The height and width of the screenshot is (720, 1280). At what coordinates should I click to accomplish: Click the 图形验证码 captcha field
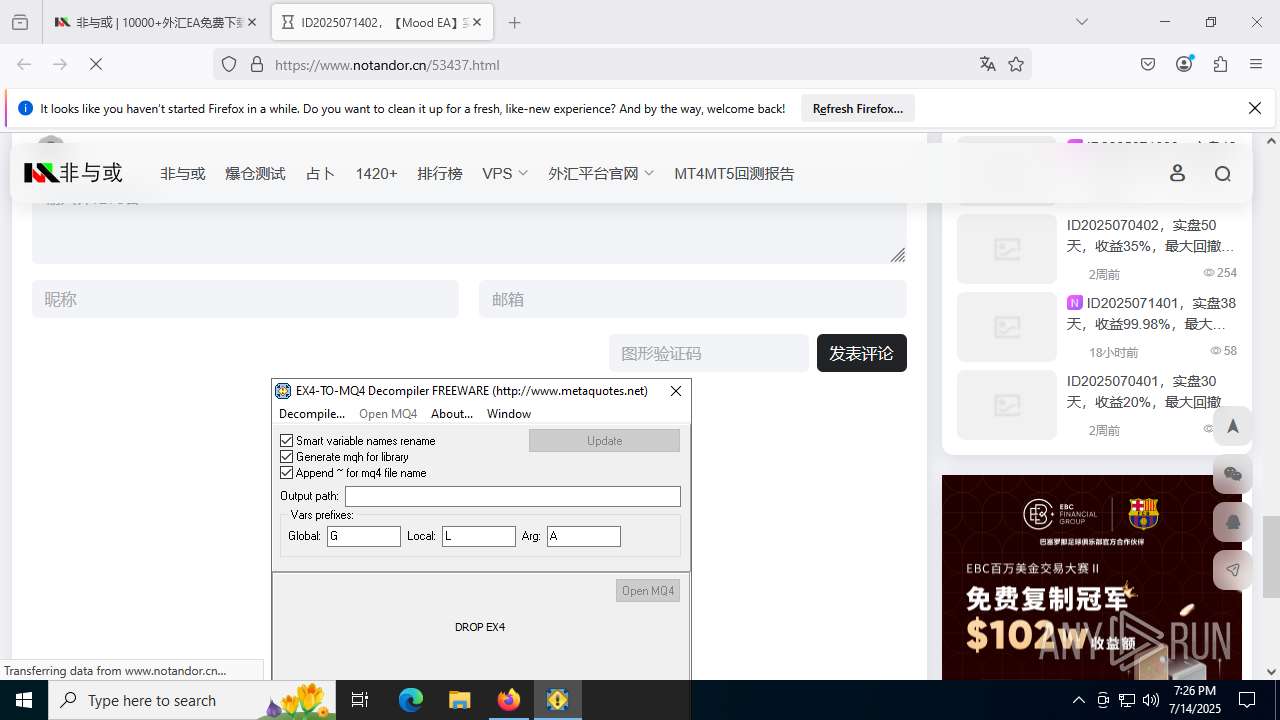(x=708, y=353)
